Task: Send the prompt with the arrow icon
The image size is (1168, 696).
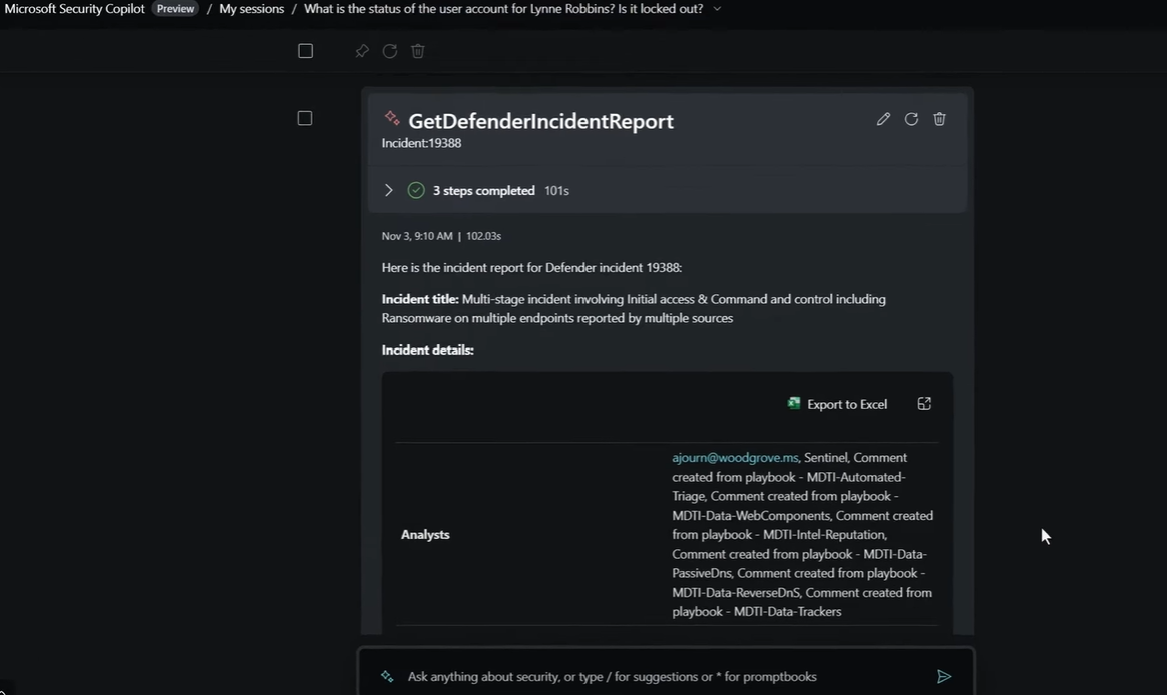Action: point(943,677)
